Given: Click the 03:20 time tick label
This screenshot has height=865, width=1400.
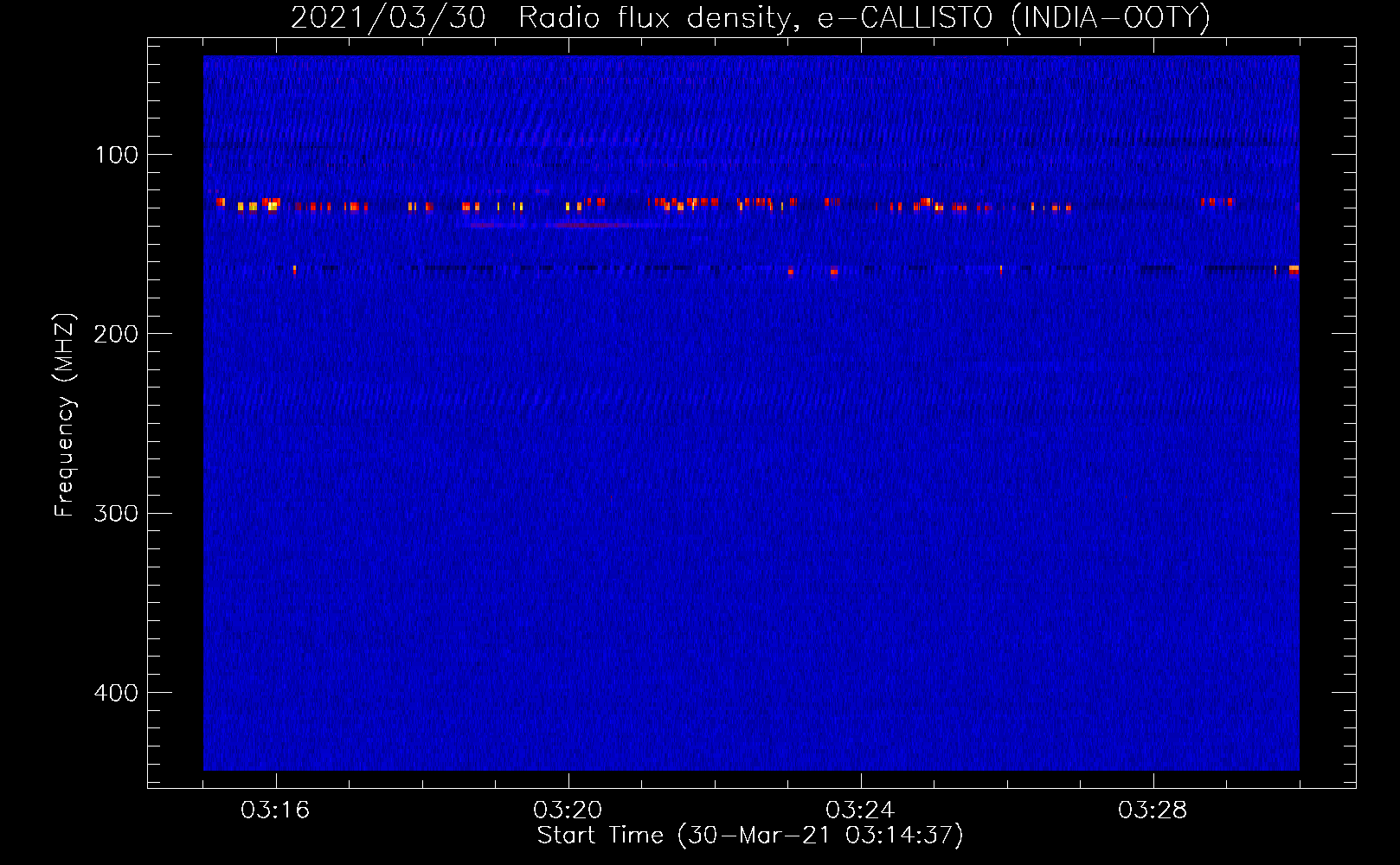Looking at the screenshot, I should (x=568, y=811).
